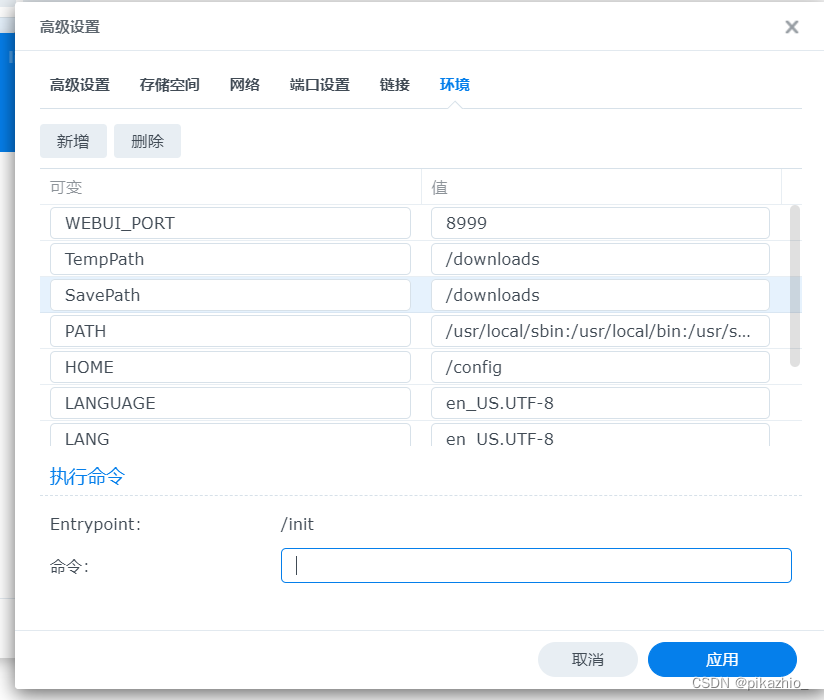Edit the TempPath variable name field

tap(230, 259)
